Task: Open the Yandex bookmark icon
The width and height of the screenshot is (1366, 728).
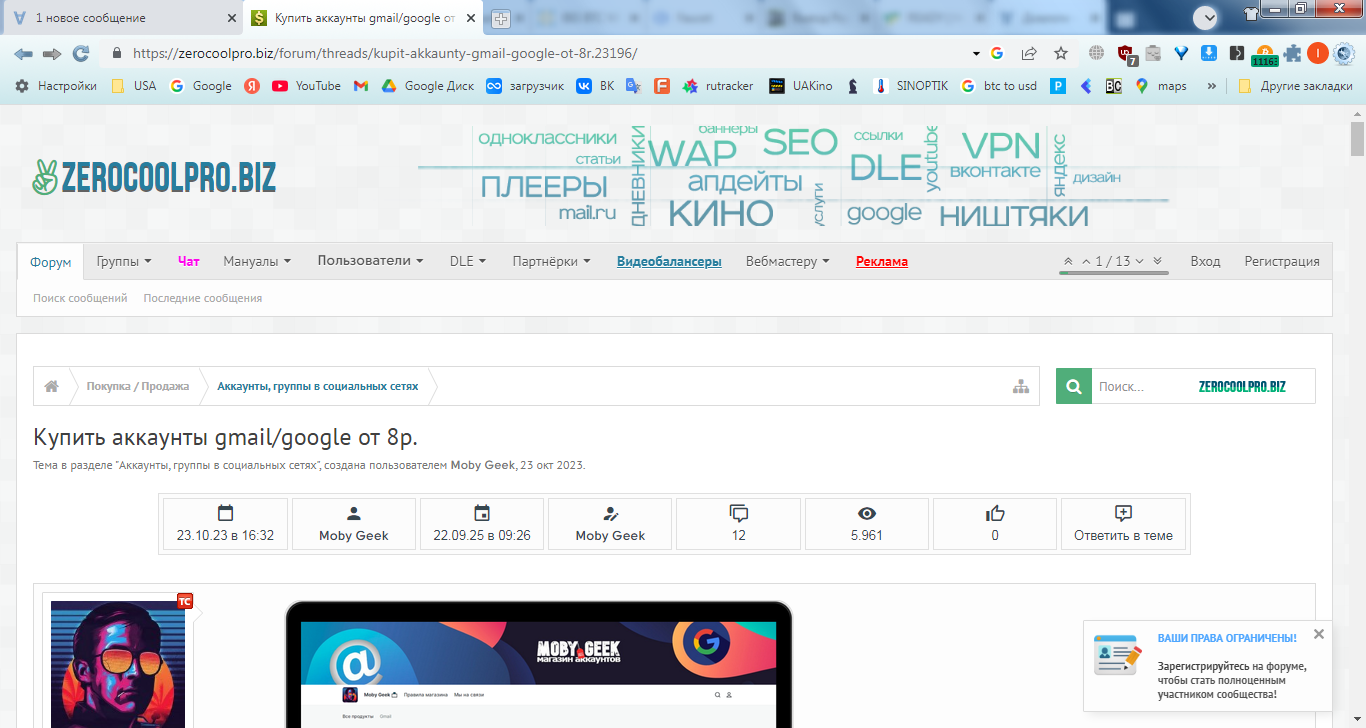Action: click(253, 86)
